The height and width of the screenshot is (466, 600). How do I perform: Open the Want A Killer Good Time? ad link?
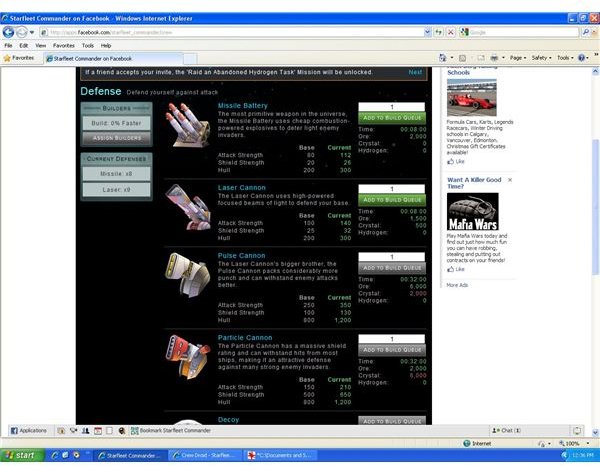474,183
